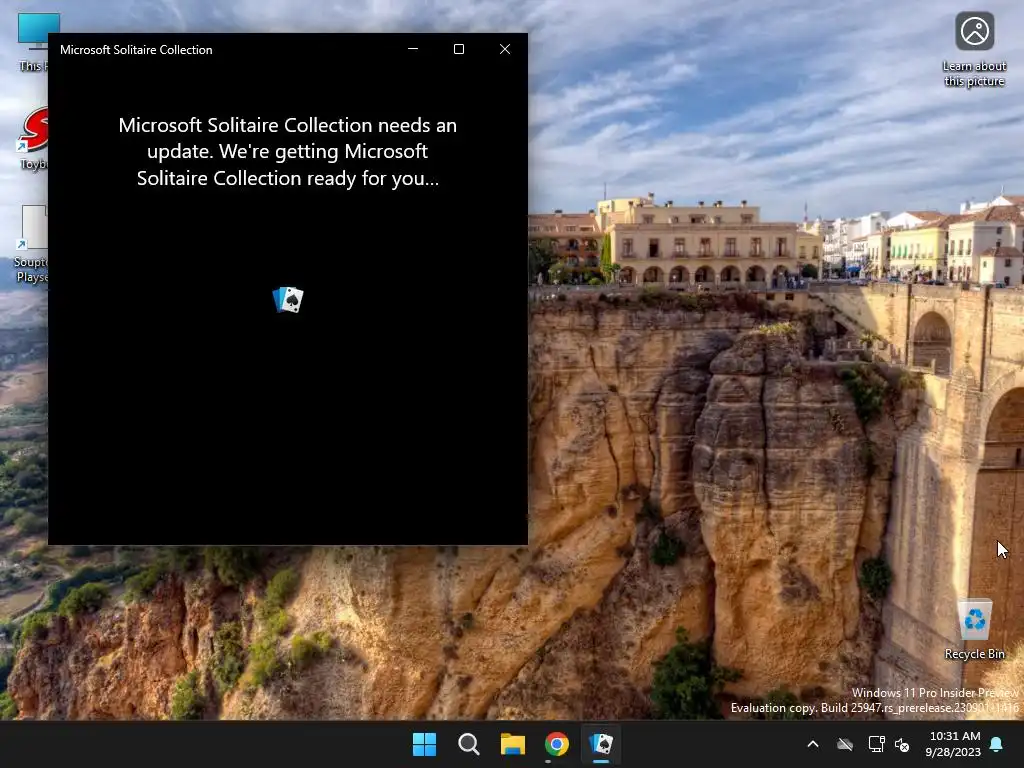Click the Microsoft Solitaire Collection title

(136, 50)
